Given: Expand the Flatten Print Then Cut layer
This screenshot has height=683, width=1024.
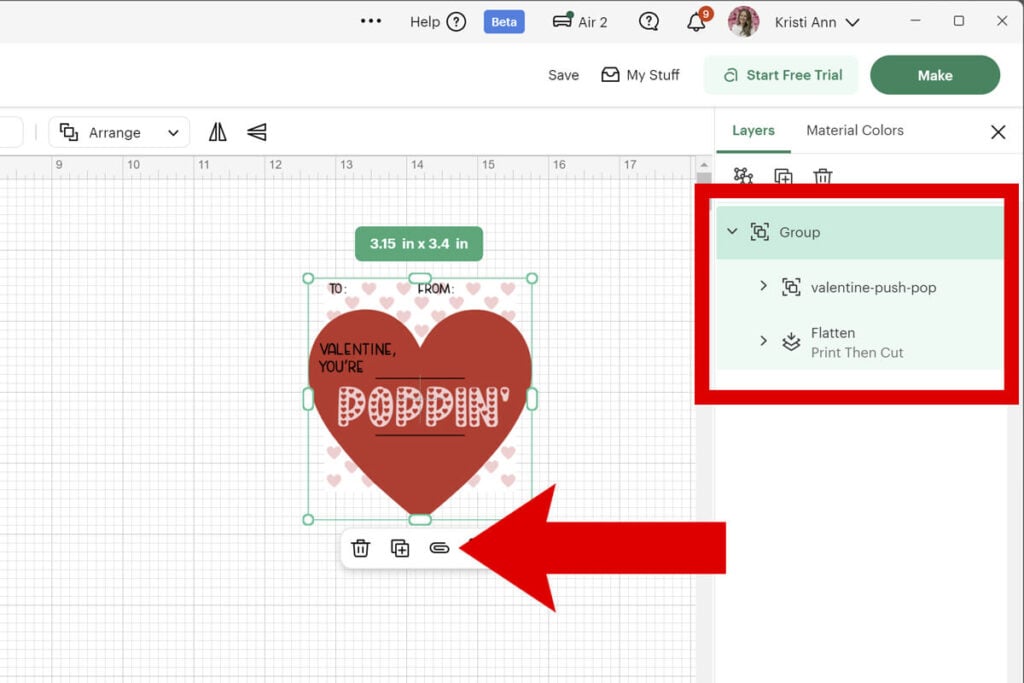Looking at the screenshot, I should coord(763,342).
